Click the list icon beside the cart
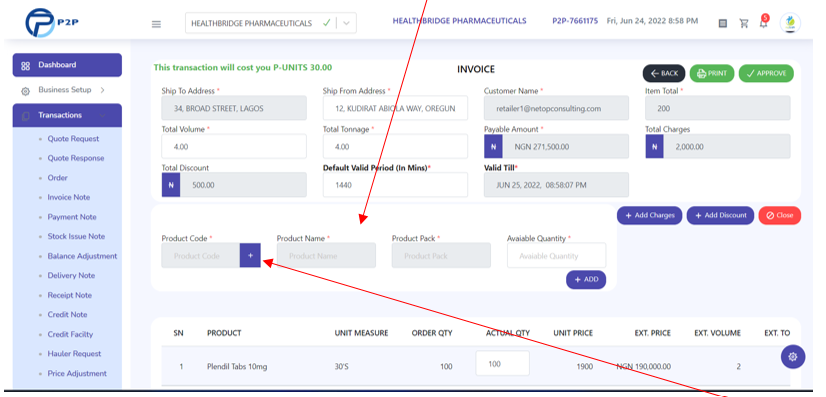 723,23
